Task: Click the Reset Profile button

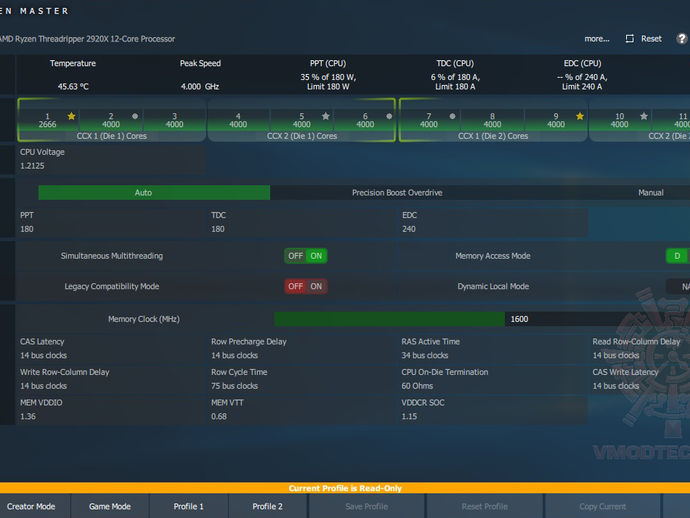Action: [x=484, y=506]
